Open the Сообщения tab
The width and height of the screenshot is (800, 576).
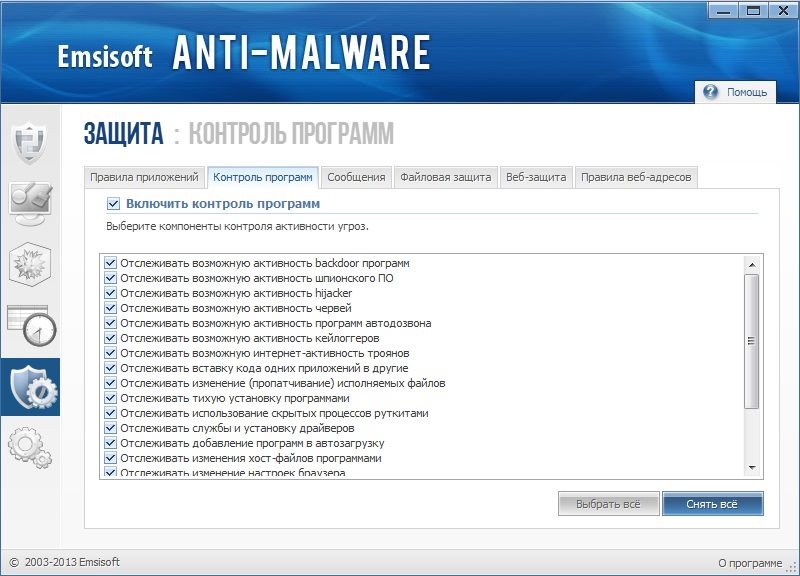(356, 178)
